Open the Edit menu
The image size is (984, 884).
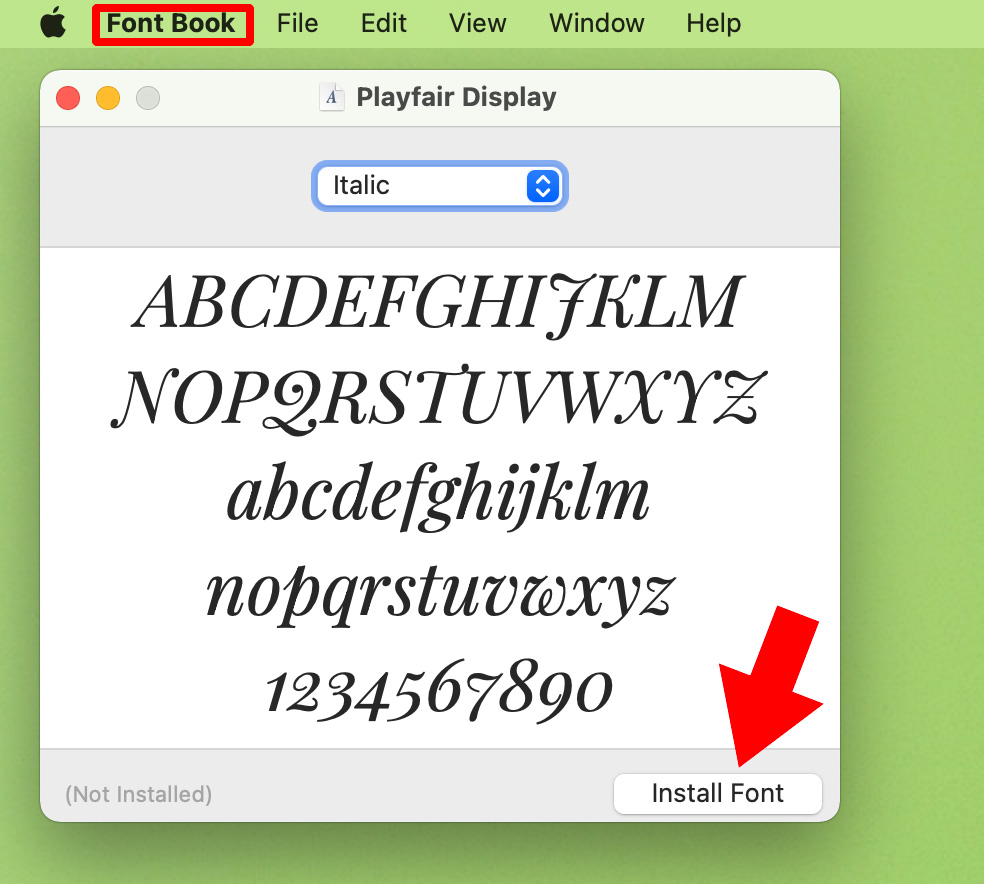pos(383,24)
